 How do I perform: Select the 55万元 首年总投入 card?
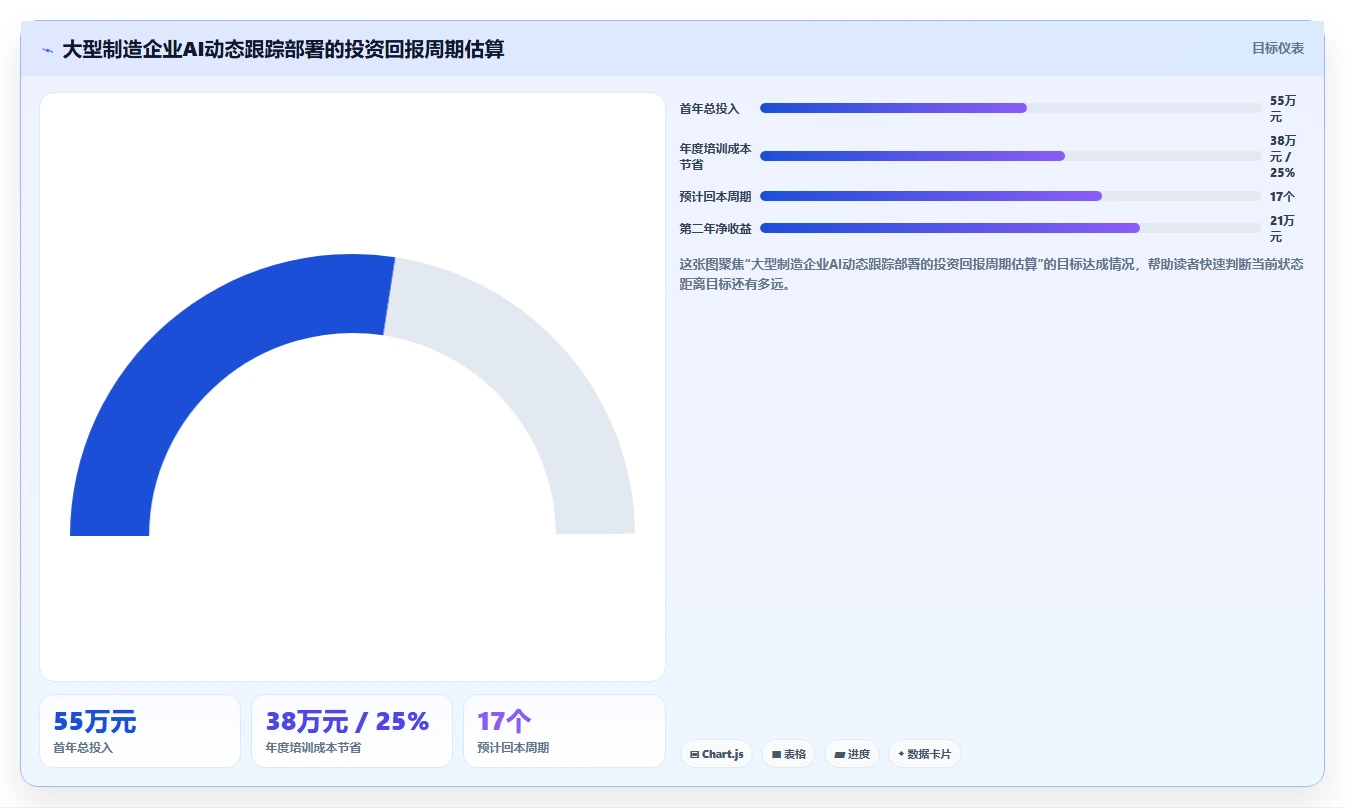[140, 731]
